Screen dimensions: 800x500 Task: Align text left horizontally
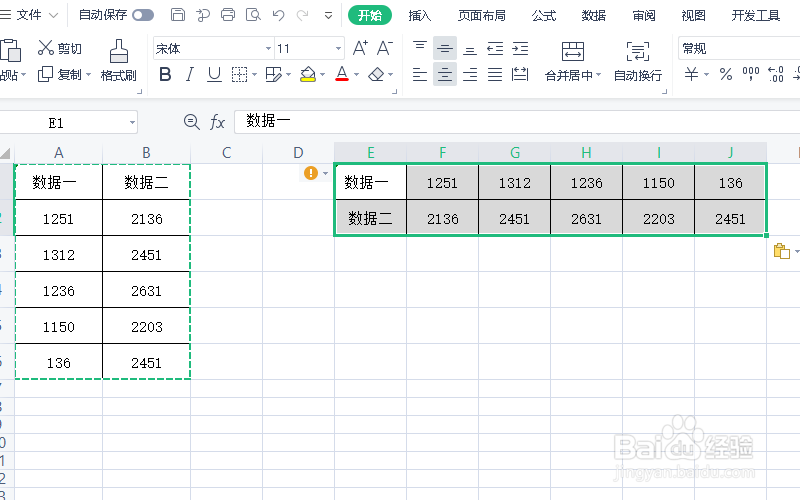point(420,74)
